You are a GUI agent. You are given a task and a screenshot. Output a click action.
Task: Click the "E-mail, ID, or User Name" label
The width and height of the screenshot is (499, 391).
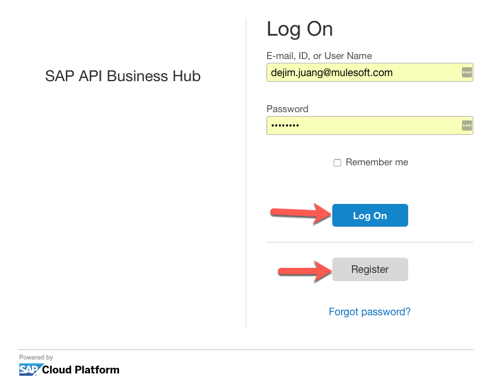tap(319, 56)
